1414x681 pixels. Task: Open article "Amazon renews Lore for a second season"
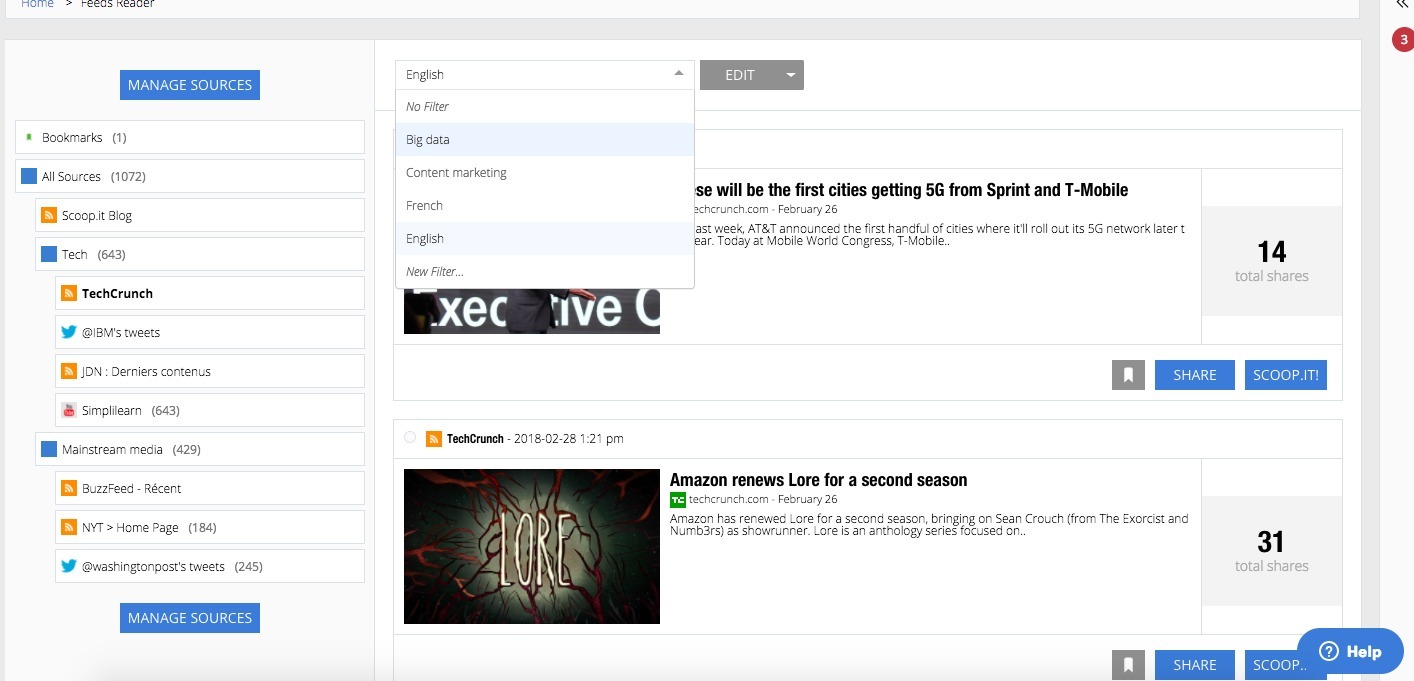tap(819, 480)
